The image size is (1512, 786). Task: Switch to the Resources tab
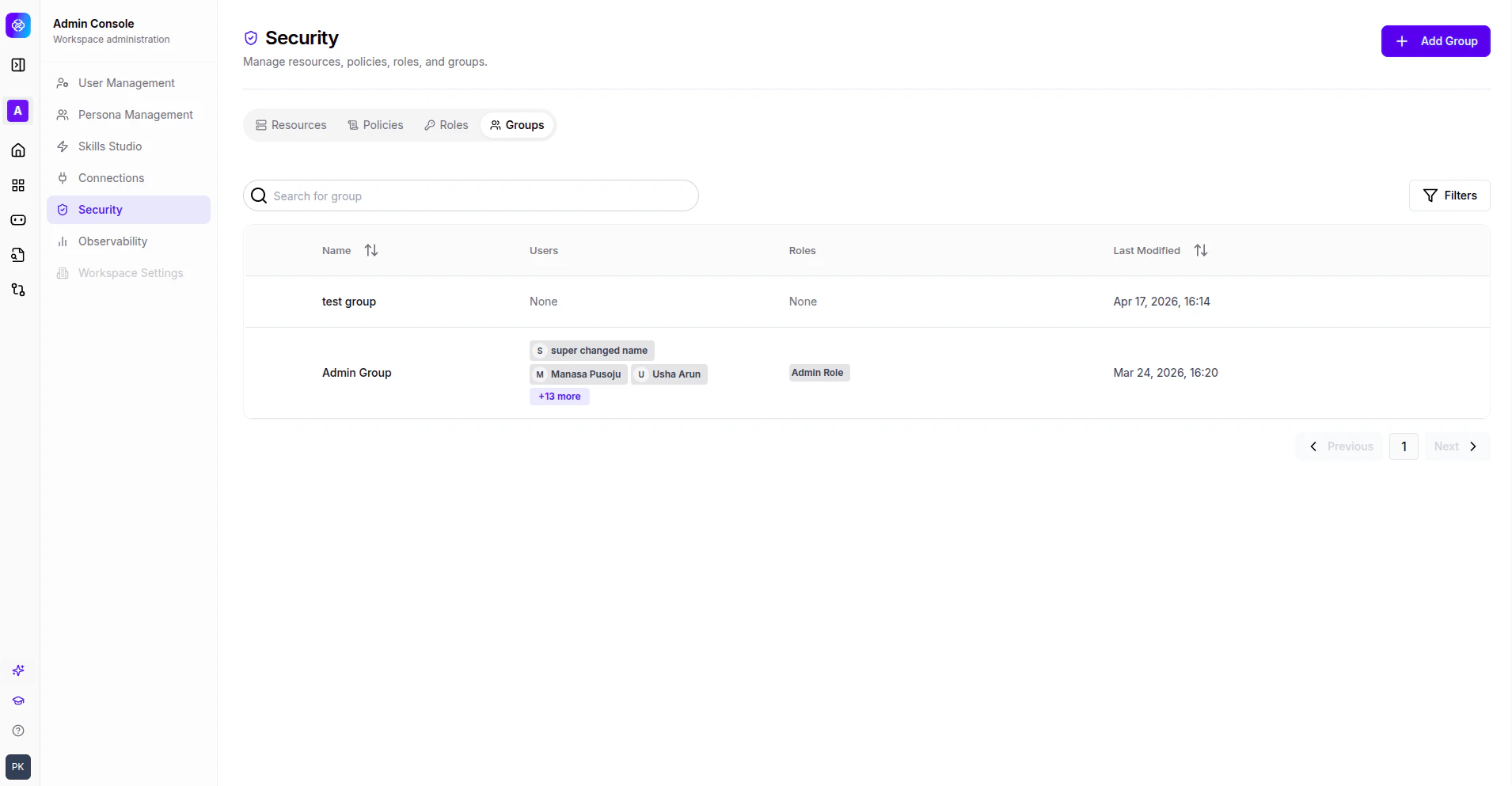pyautogui.click(x=291, y=125)
